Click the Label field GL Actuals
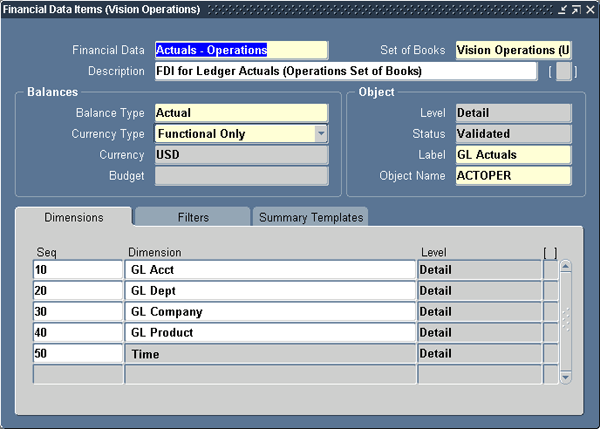This screenshot has width=600, height=429. (513, 155)
